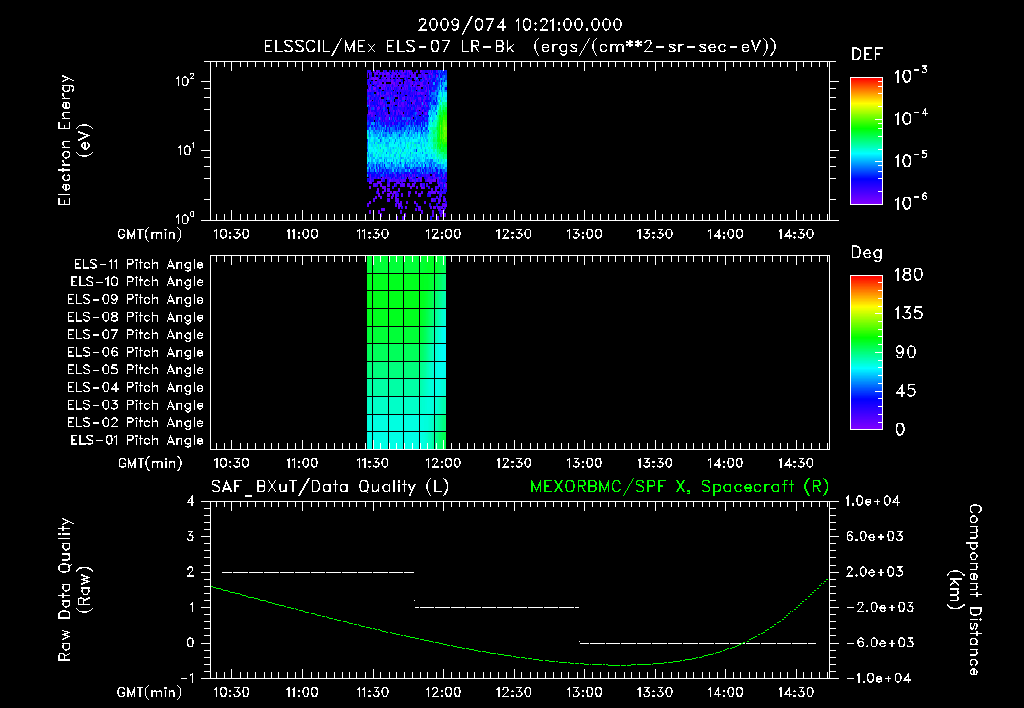Viewport: 1024px width, 708px height.
Task: Click the ELS-03 Pitch Angle row label
Action: [136, 406]
